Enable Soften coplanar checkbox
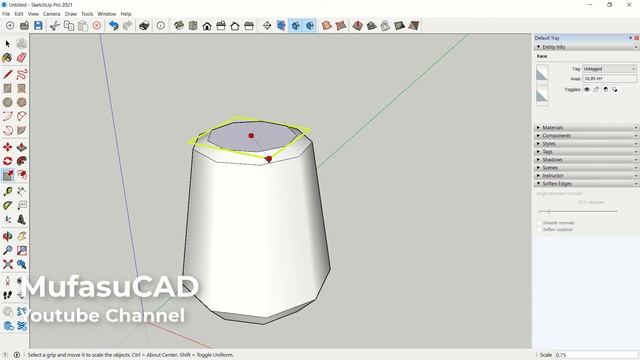Viewport: 640px width, 360px height. click(x=540, y=229)
